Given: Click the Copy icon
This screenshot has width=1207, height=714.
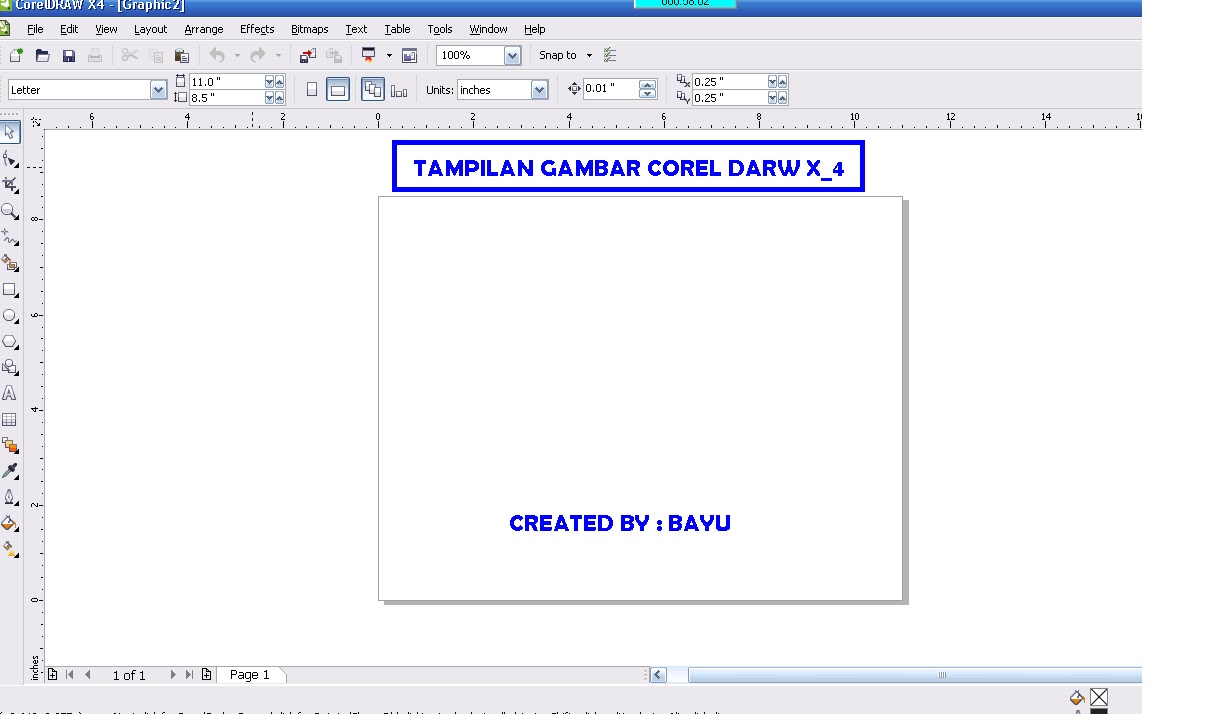Looking at the screenshot, I should coord(155,55).
